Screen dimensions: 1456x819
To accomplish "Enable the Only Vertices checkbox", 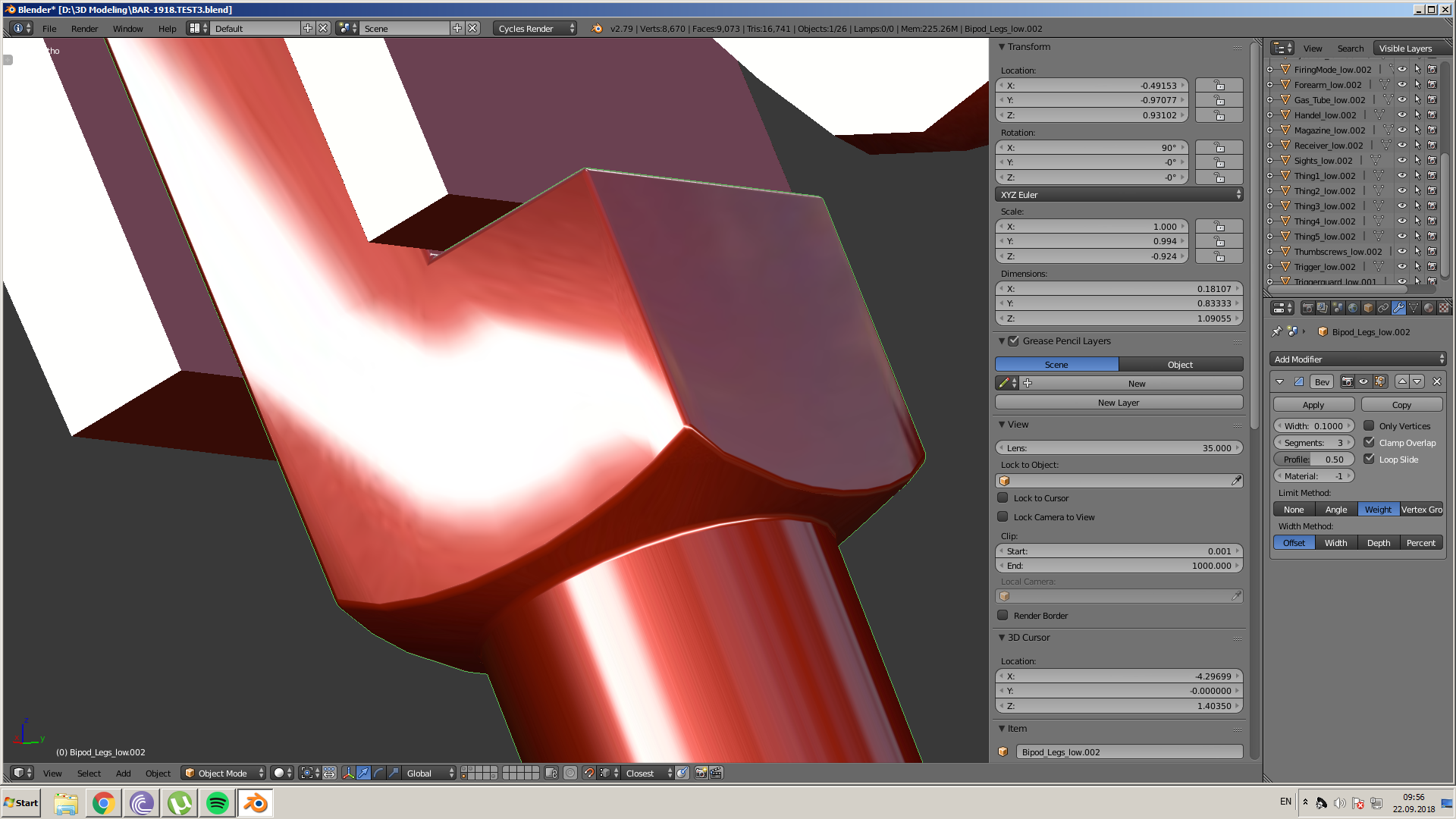I will pyautogui.click(x=1369, y=426).
